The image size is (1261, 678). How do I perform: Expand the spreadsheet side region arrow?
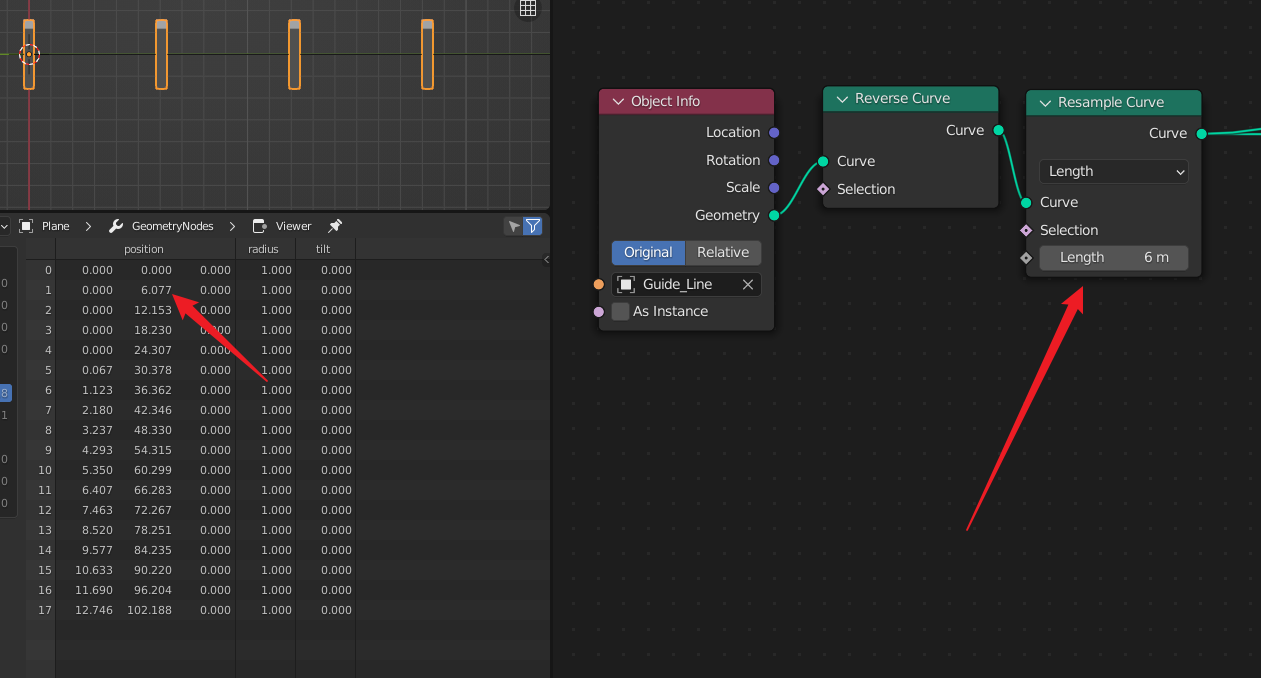coord(546,260)
